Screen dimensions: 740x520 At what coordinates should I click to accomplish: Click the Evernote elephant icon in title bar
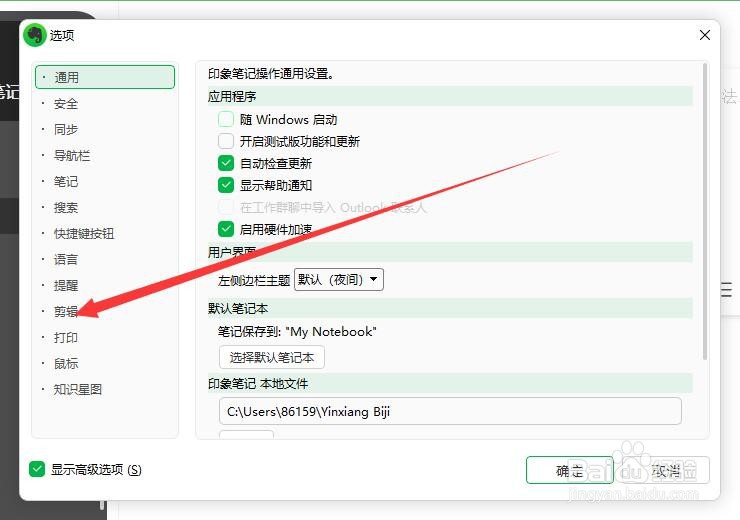34,35
